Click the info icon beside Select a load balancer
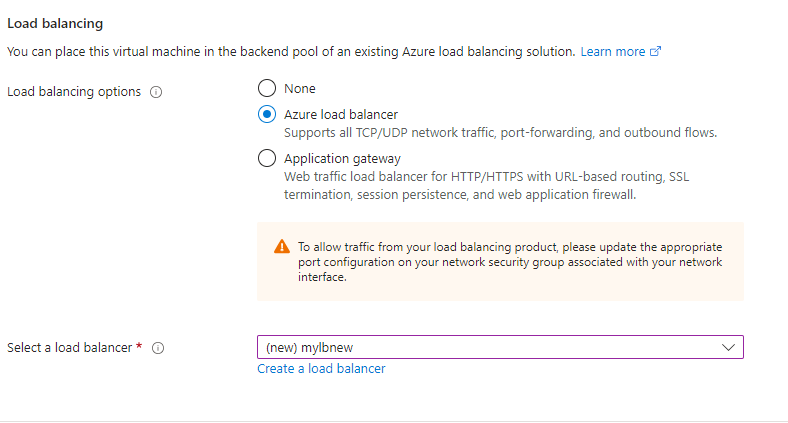Image resolution: width=788 pixels, height=423 pixels. [158, 348]
